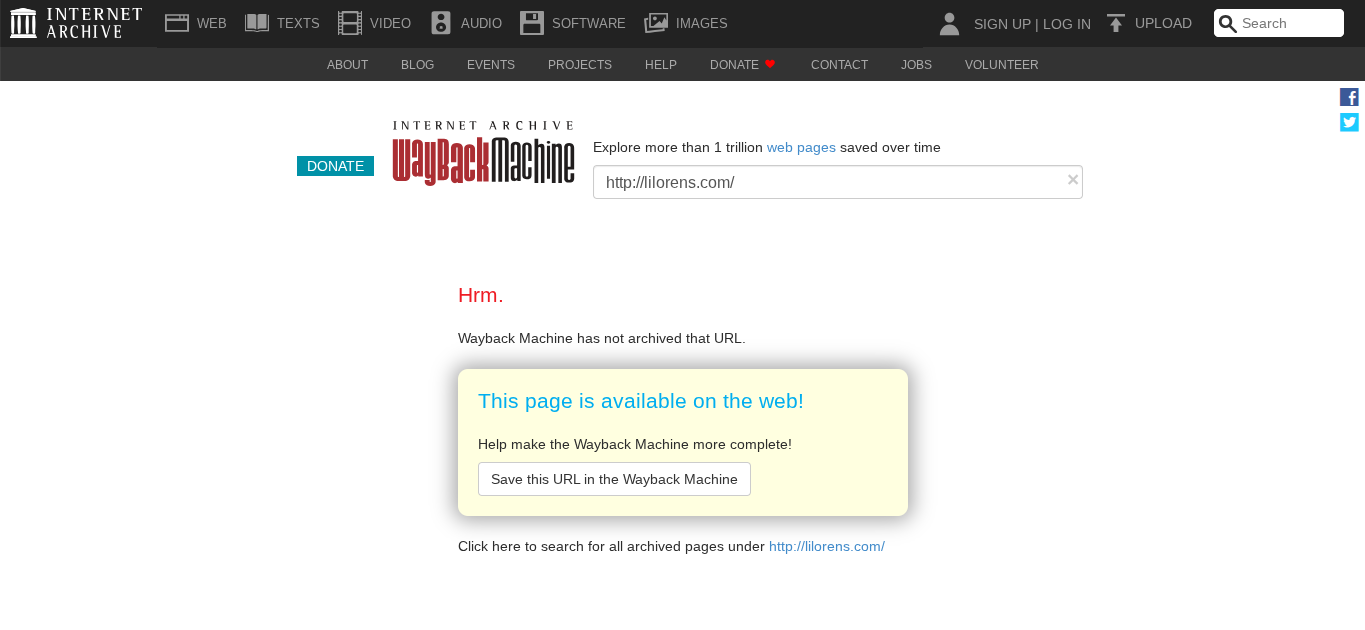Click LOG IN in the top bar
This screenshot has width=1365, height=630.
pos(1067,24)
